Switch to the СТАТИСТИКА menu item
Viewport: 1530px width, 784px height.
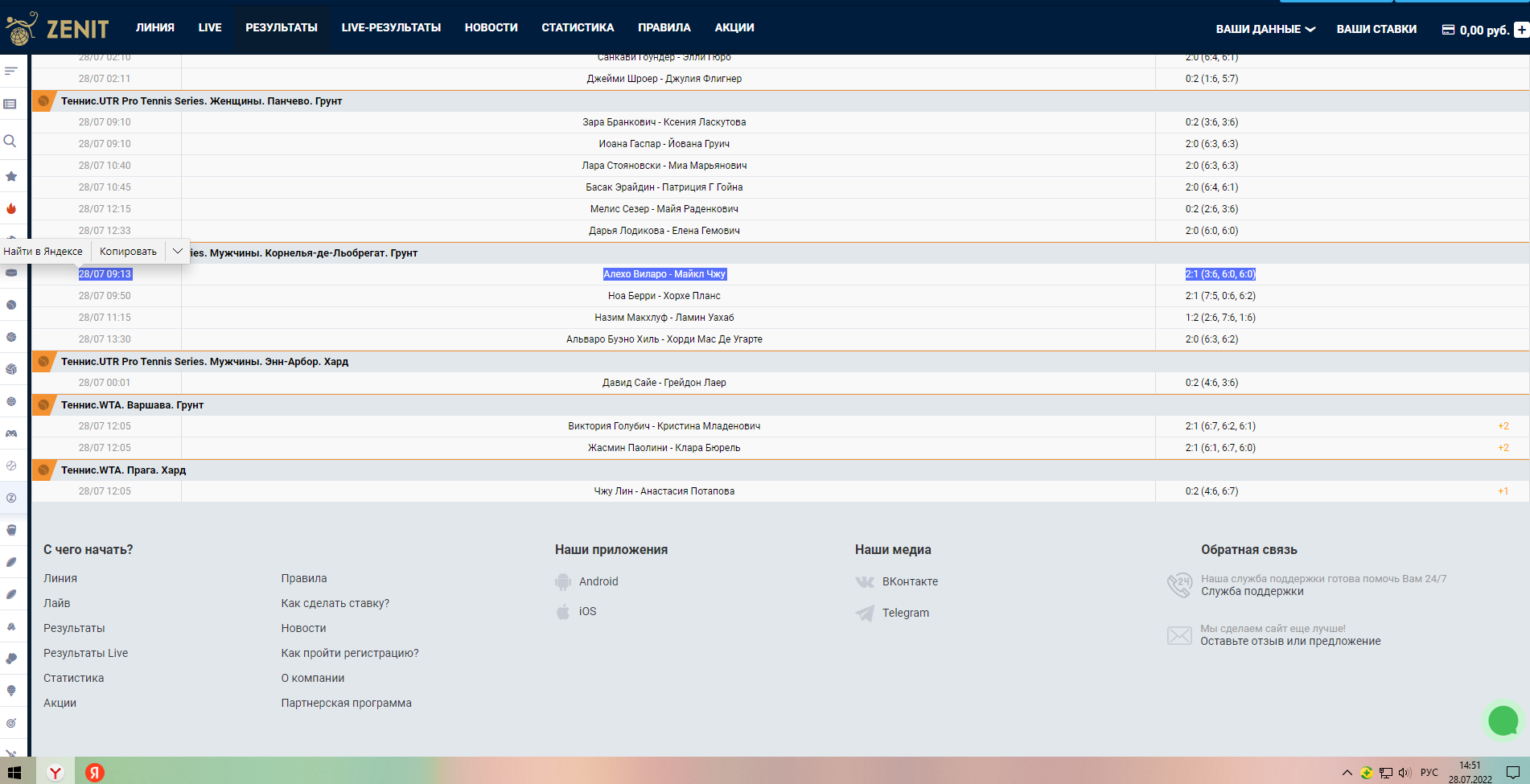[578, 27]
